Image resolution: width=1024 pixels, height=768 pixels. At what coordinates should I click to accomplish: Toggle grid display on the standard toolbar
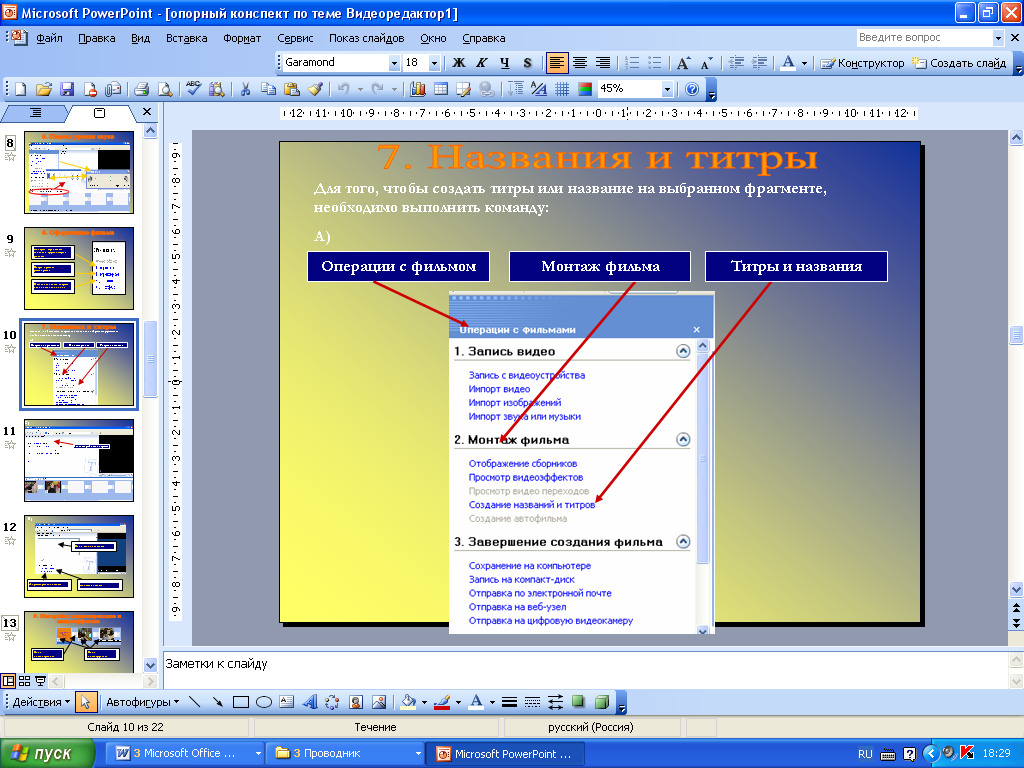click(562, 89)
